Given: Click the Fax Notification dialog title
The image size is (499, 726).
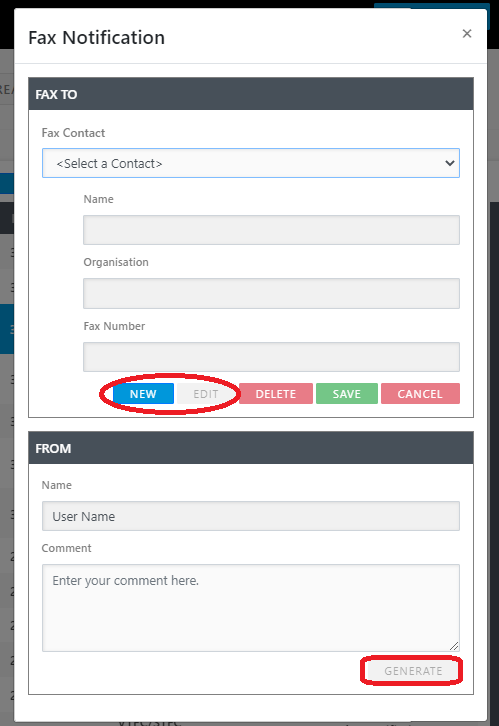Looking at the screenshot, I should tap(96, 38).
